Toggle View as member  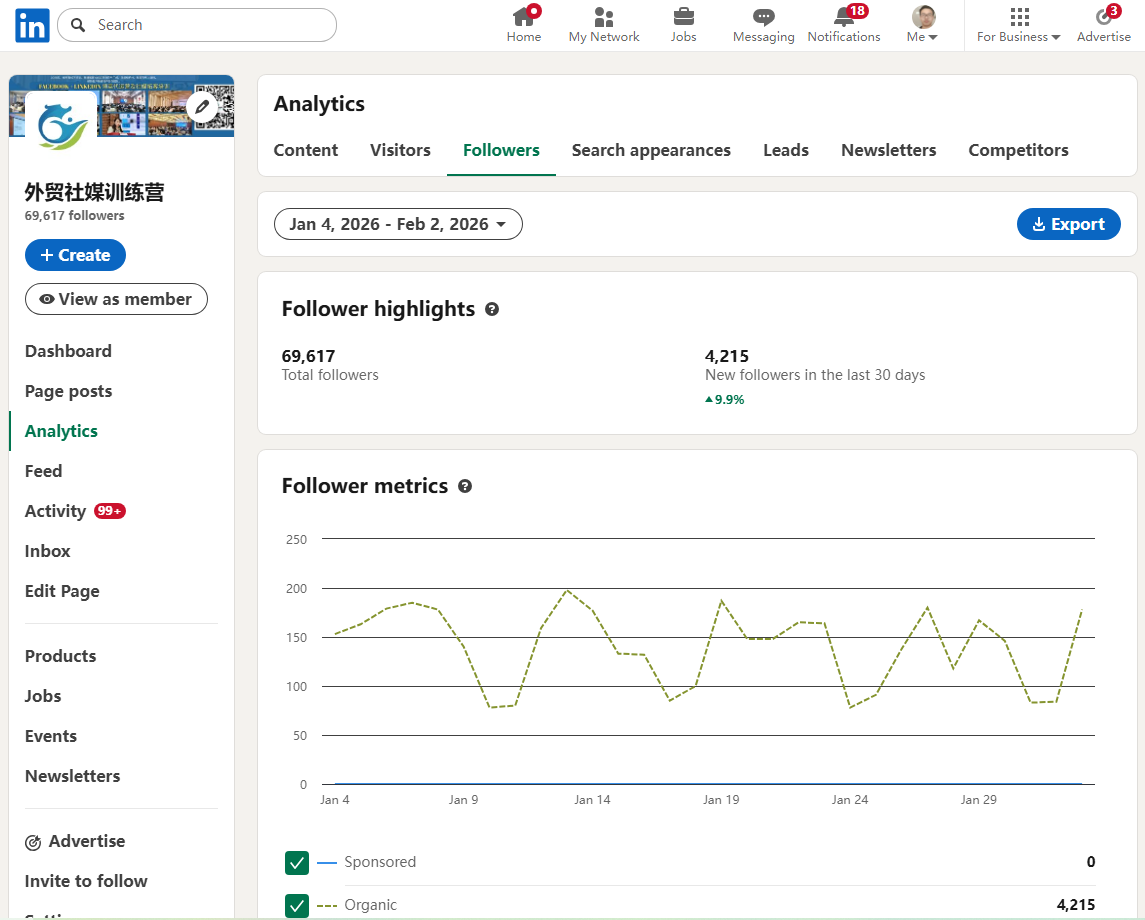[116, 299]
